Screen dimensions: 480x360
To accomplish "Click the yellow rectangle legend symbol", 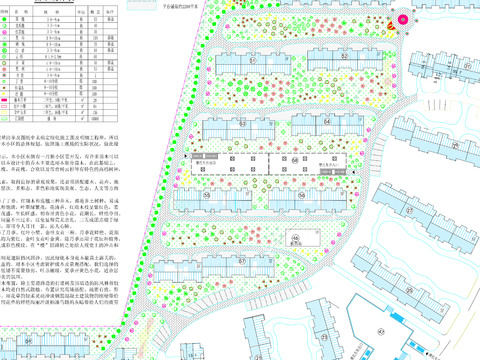I will 4,112.
